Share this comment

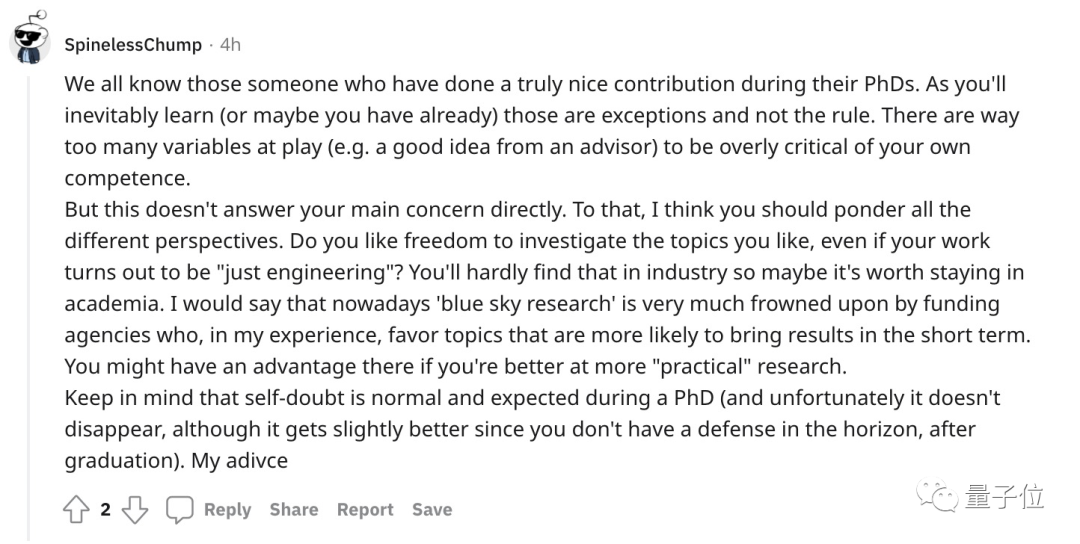pos(293,510)
